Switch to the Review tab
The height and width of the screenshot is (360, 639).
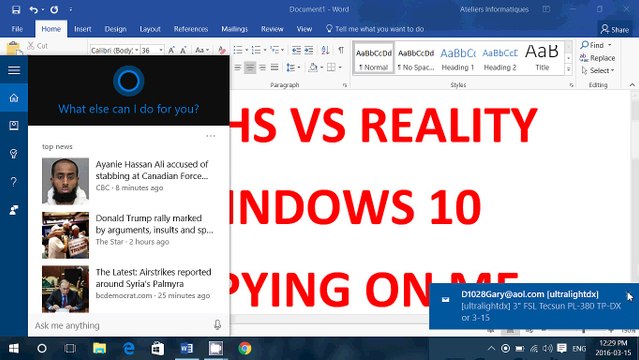tap(272, 29)
